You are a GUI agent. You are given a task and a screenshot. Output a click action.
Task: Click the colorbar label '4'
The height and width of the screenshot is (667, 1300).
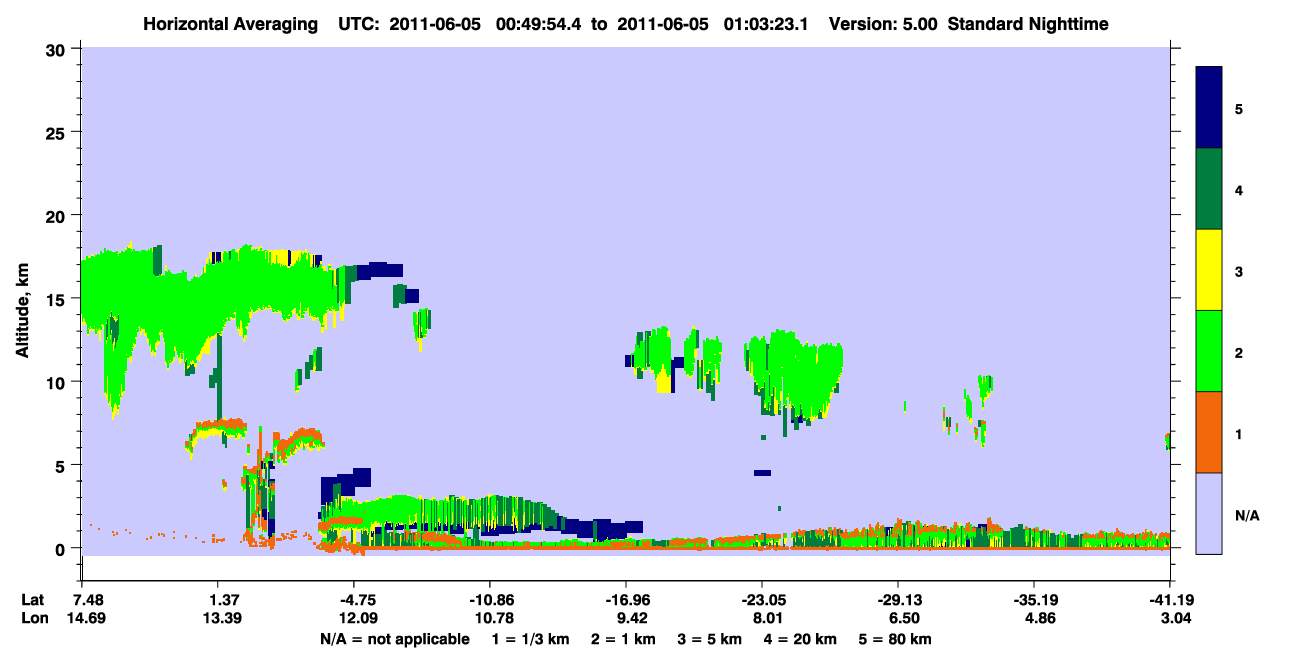click(1239, 189)
